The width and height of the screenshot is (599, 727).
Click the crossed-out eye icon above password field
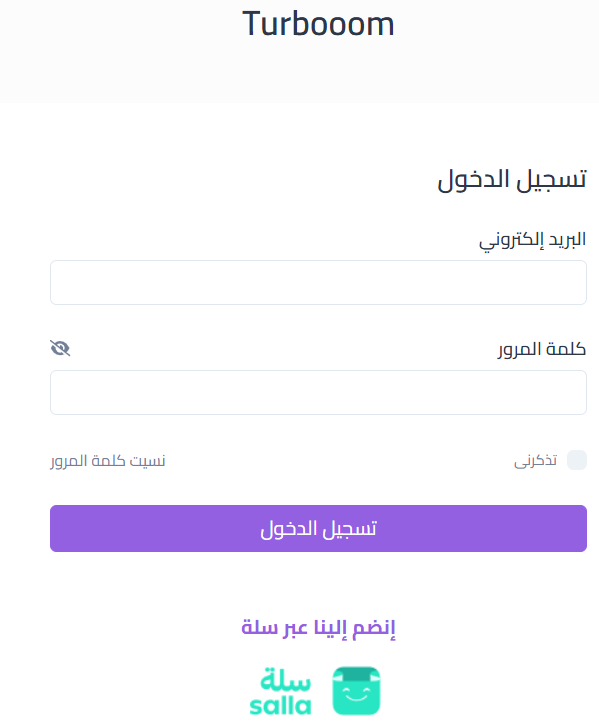(x=60, y=348)
